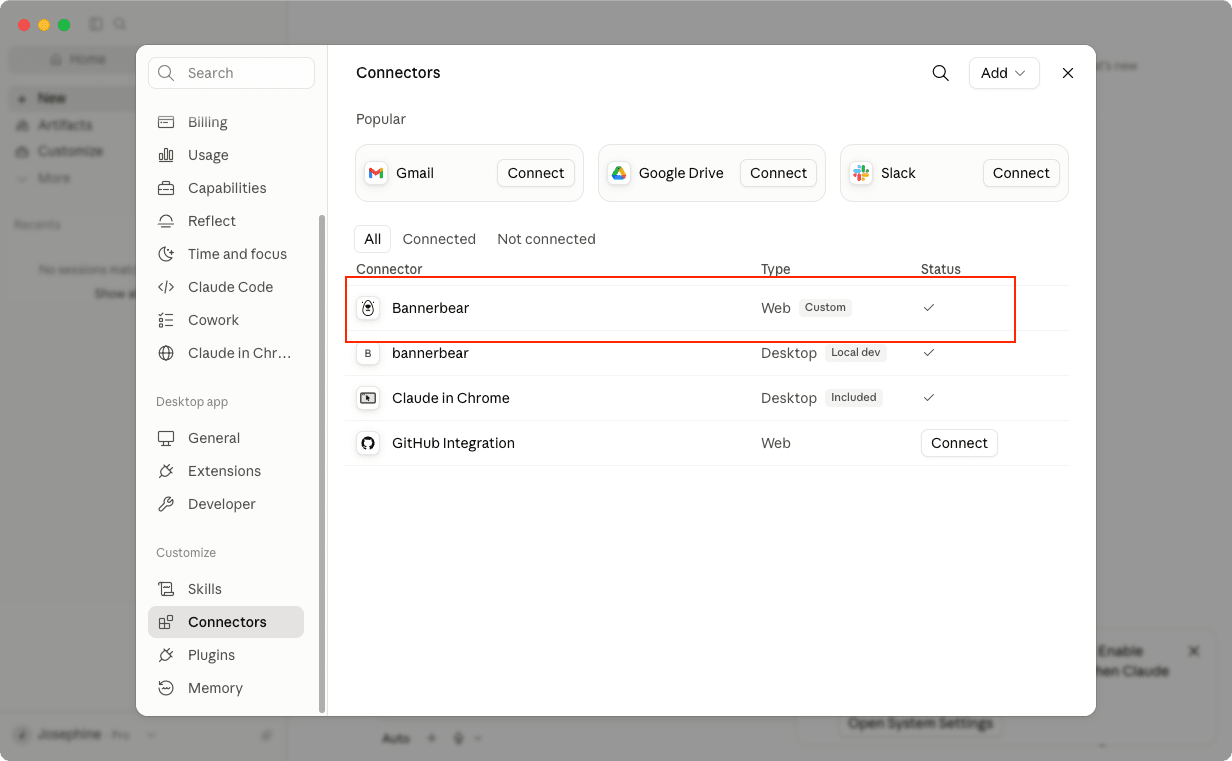
Task: Click the Developer wrench icon
Action: click(166, 504)
